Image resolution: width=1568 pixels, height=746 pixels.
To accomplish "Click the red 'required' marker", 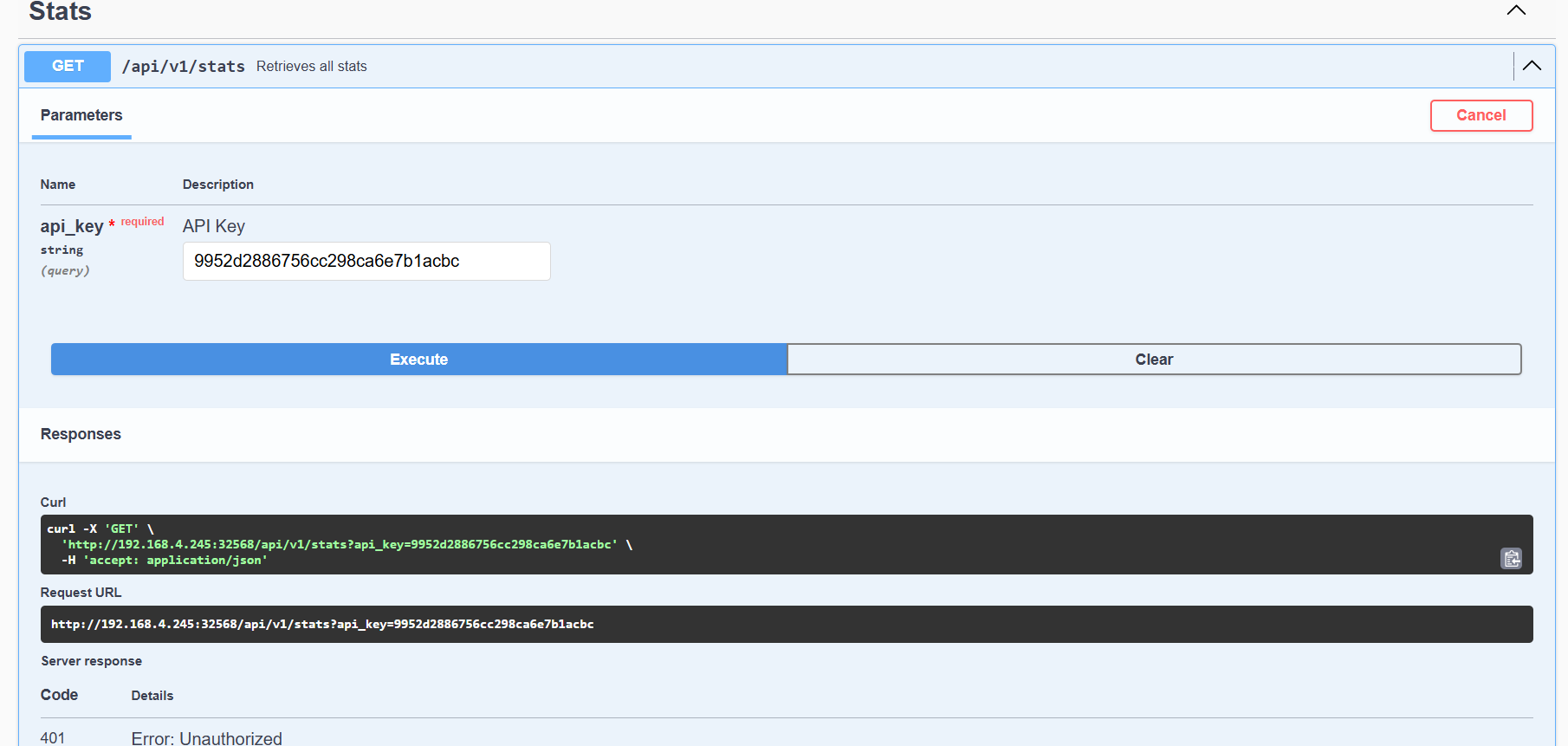I will coord(143,222).
